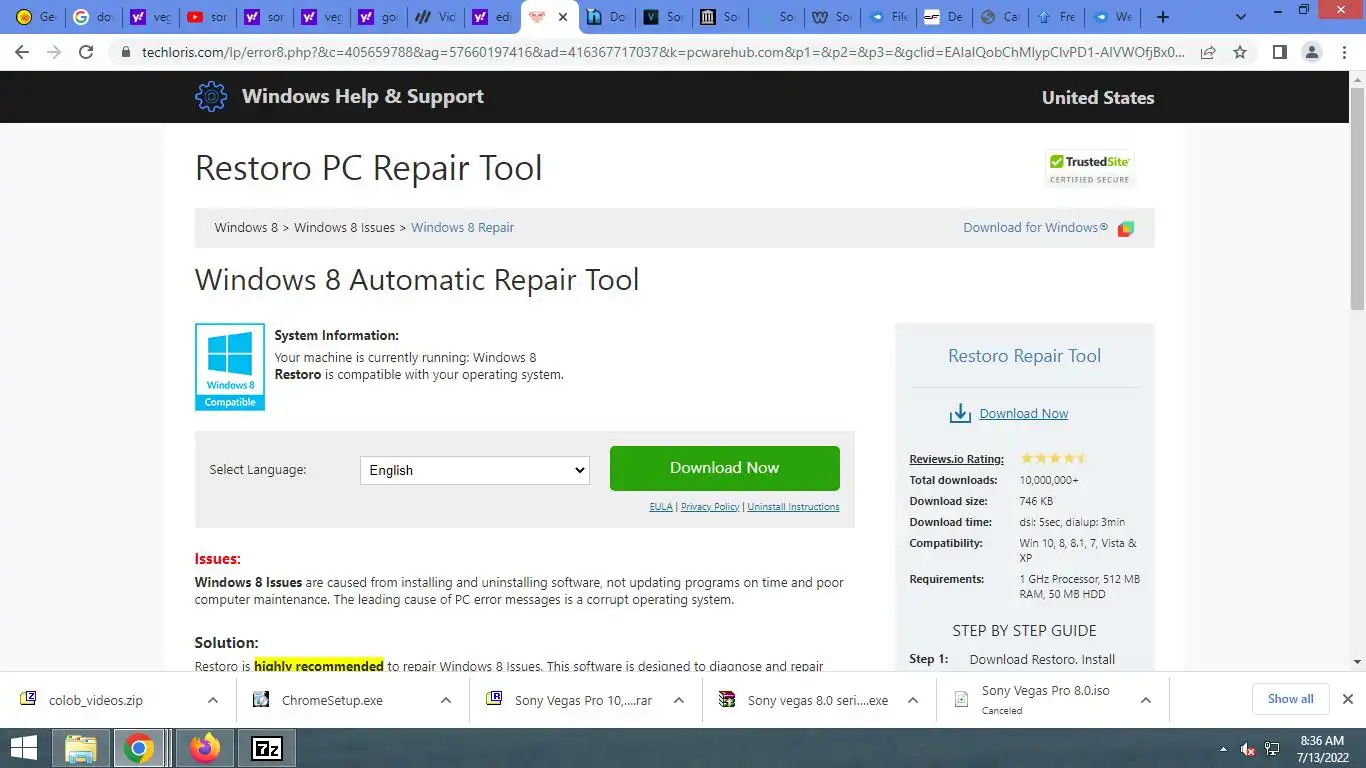Click the Windows Help & Support gear icon
Viewport: 1366px width, 768px height.
pos(211,96)
